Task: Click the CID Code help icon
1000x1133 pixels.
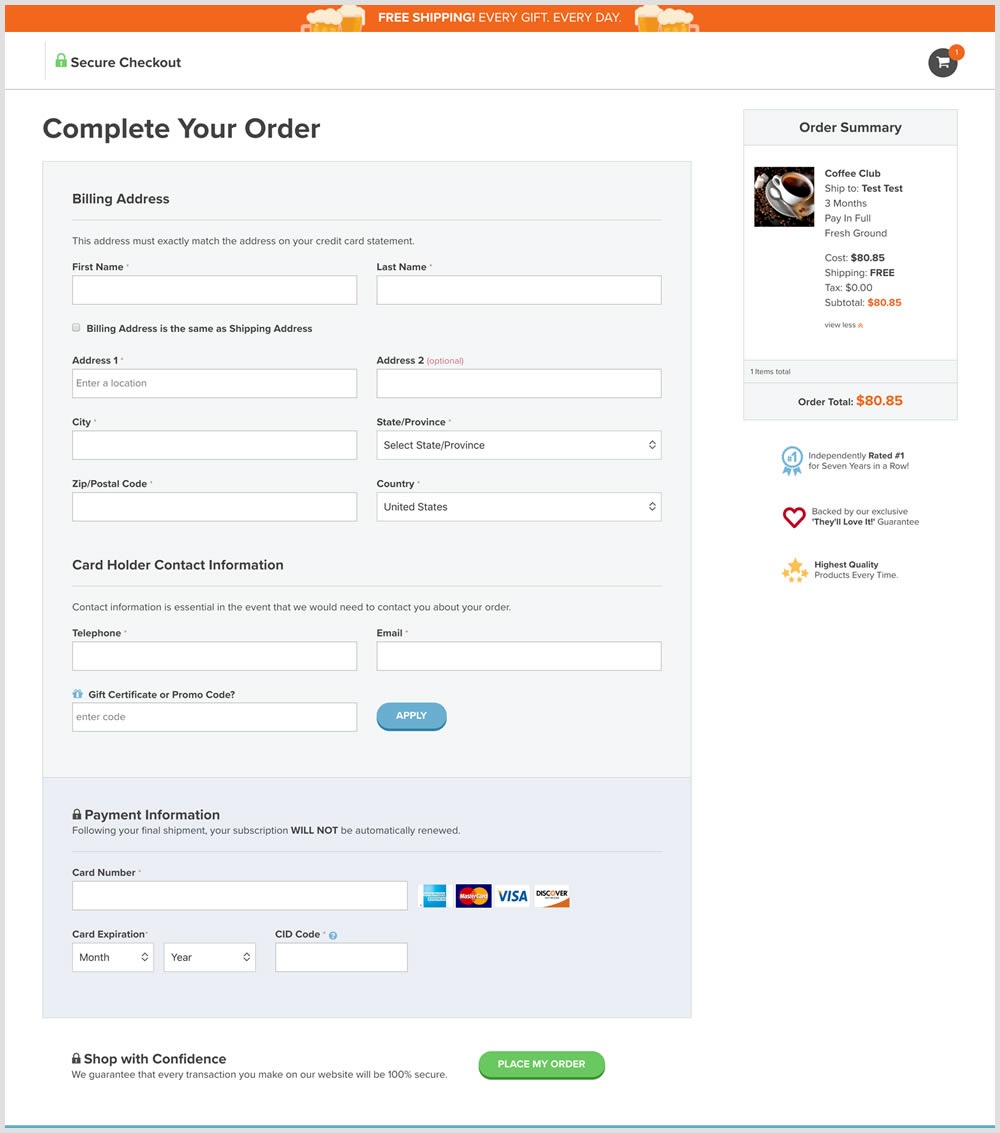Action: (x=333, y=936)
